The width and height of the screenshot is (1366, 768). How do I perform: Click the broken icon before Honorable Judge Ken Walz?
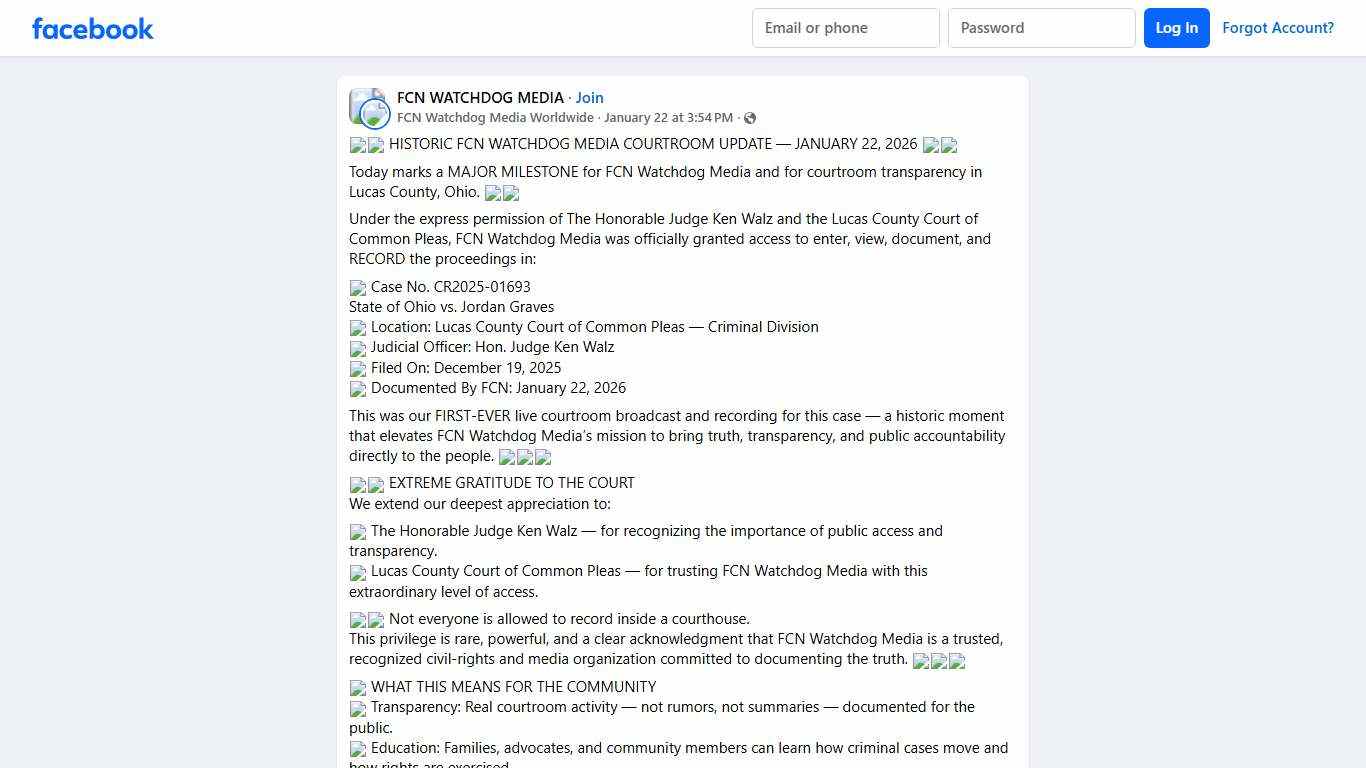coord(358,532)
